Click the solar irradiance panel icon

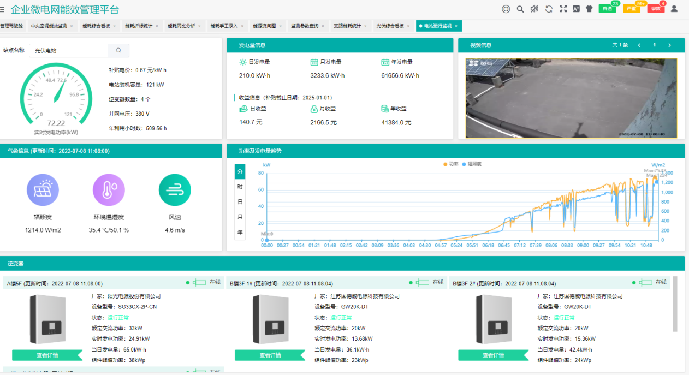point(43,190)
